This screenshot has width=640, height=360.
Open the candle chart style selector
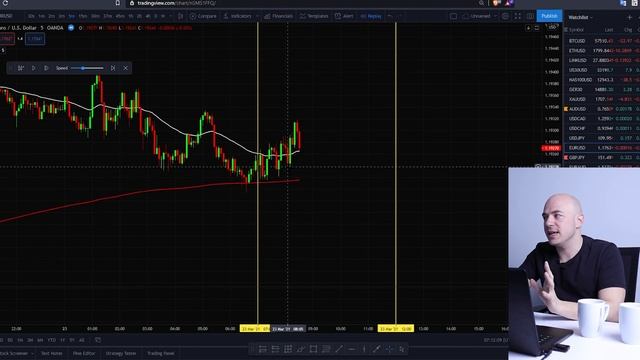pyautogui.click(x=180, y=16)
